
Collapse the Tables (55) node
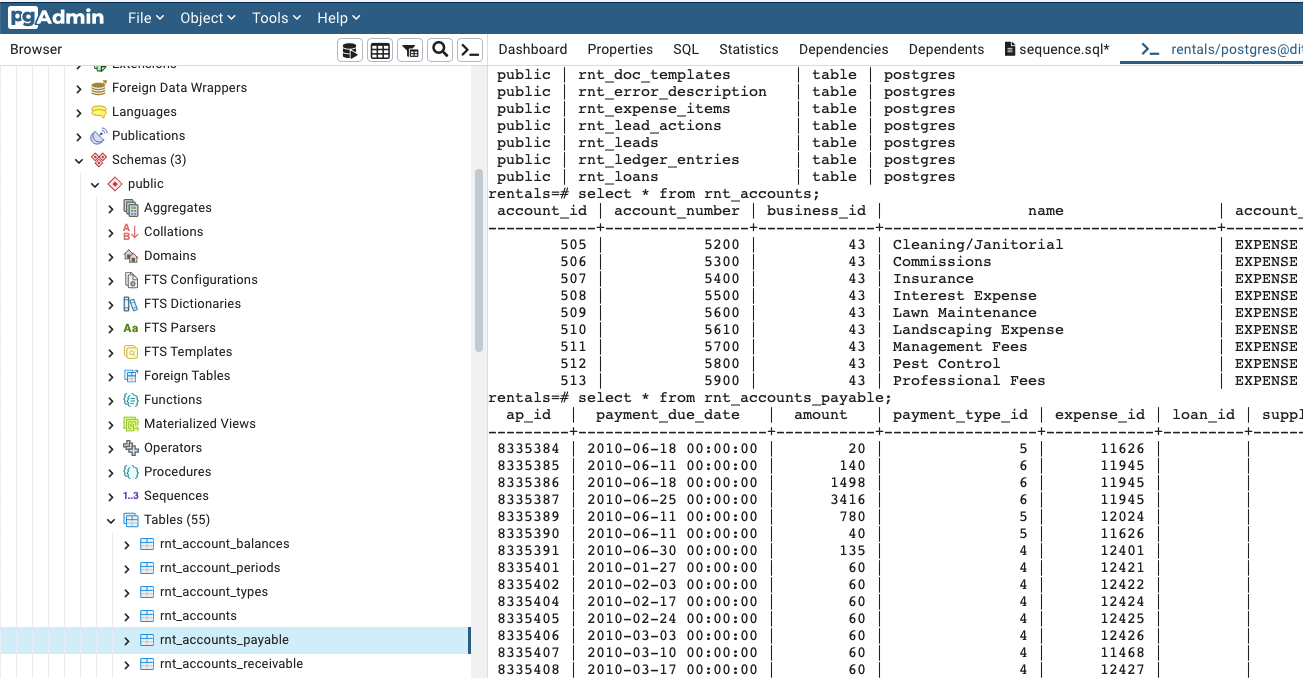click(111, 520)
